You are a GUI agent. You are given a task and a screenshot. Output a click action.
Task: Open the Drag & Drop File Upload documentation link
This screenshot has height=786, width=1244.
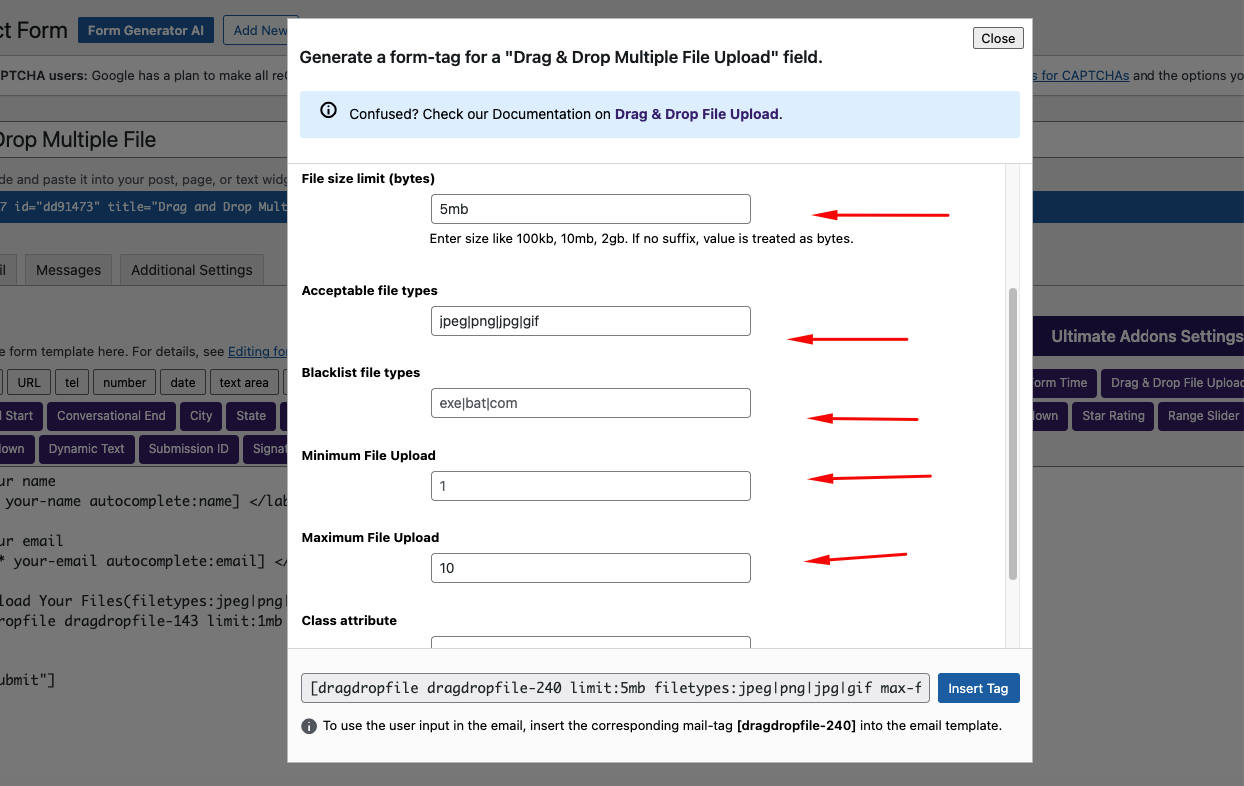click(x=696, y=114)
